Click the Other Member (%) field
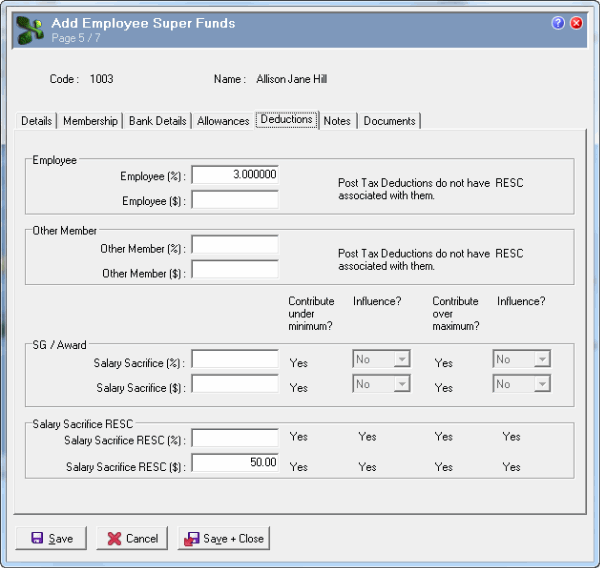 coord(235,245)
